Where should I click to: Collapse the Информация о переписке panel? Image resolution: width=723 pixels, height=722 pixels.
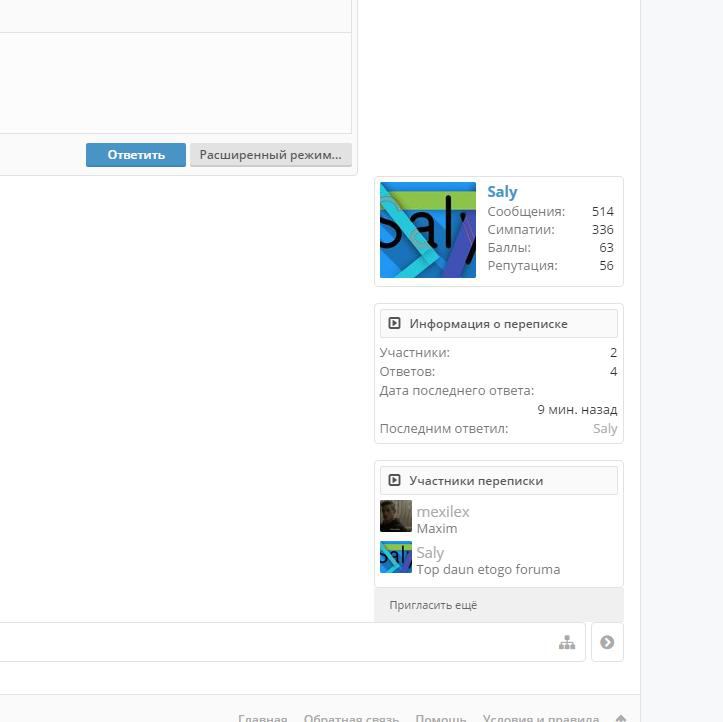point(394,323)
